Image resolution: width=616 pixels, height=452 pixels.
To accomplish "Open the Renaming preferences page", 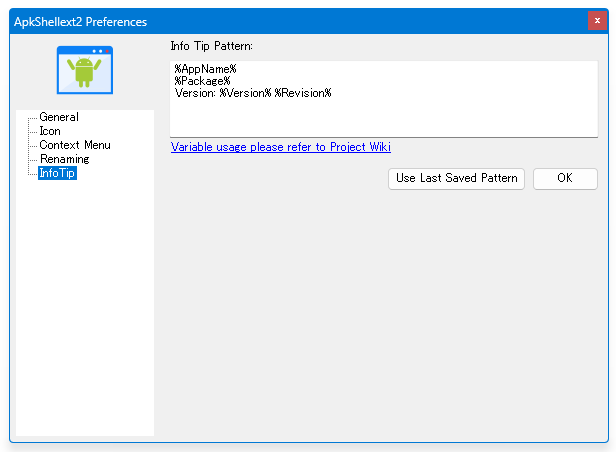I will tap(65, 159).
